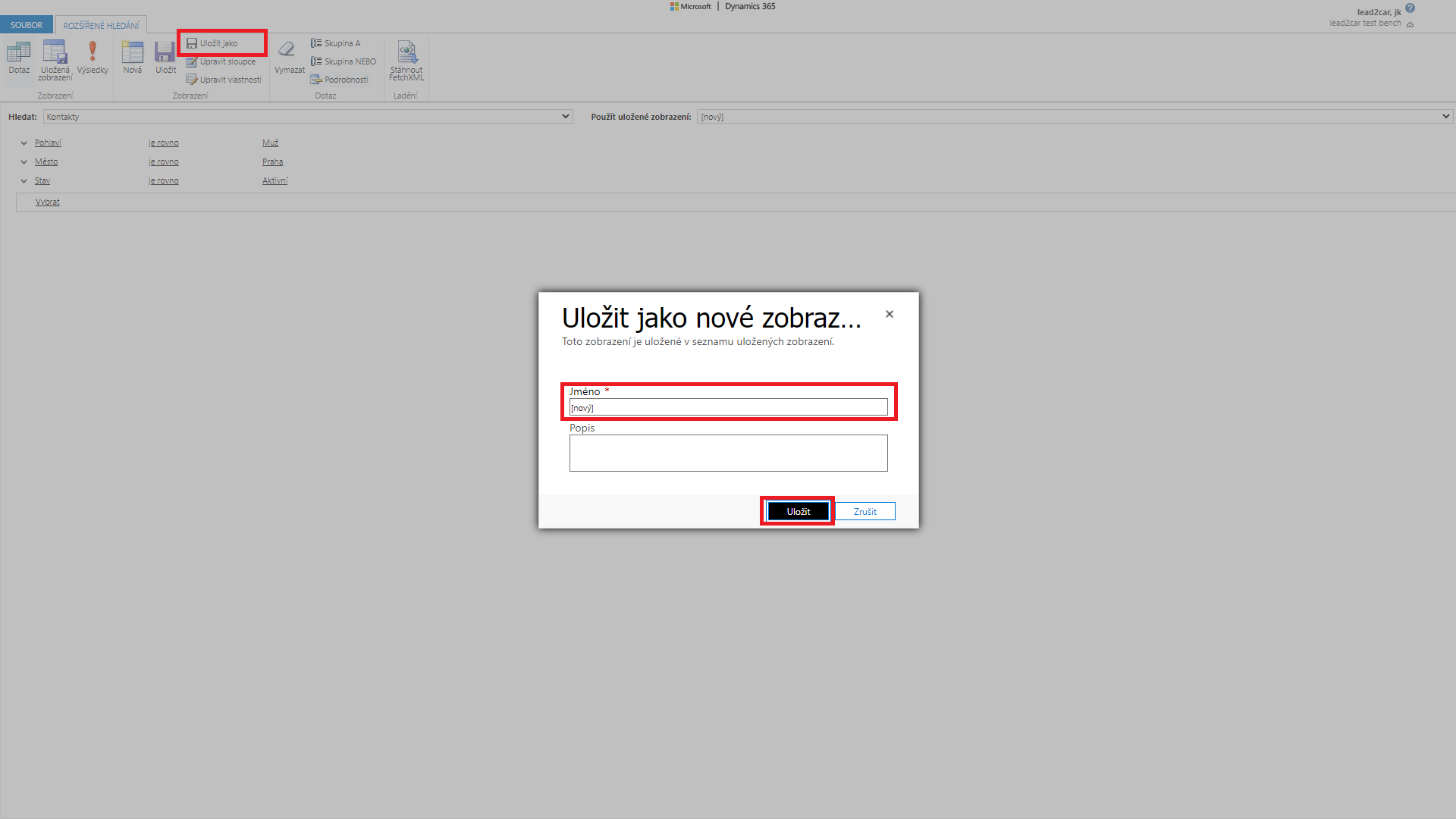1456x819 pixels.
Task: Expand the chevron next to Pohlaví
Action: click(x=24, y=143)
